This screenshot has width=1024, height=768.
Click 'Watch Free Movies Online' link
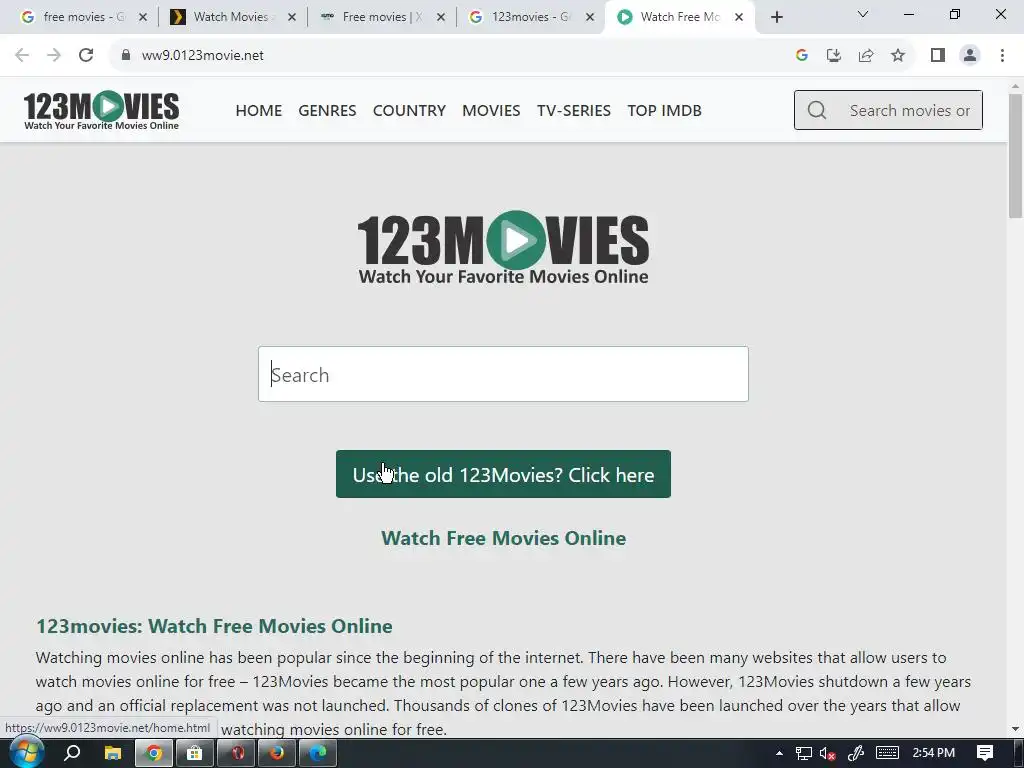point(504,538)
